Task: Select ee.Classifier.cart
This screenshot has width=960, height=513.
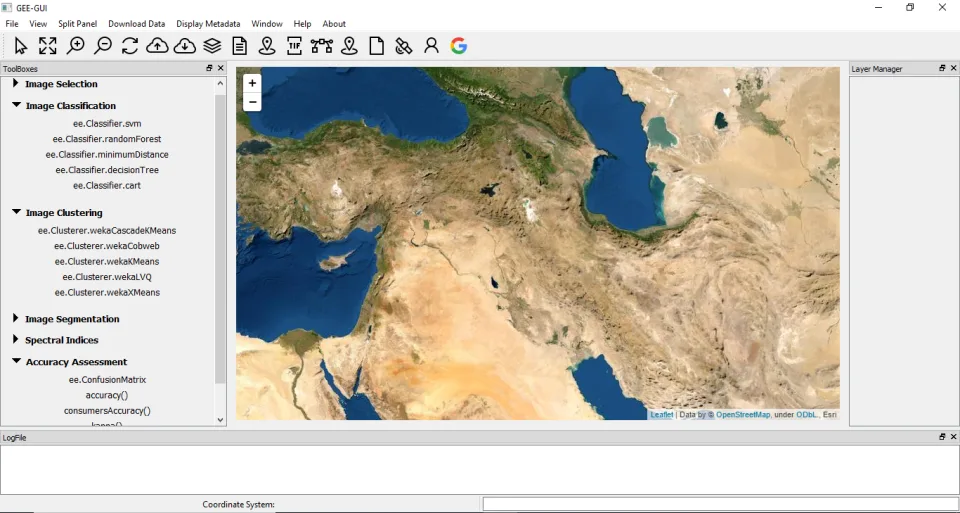Action: 107,185
